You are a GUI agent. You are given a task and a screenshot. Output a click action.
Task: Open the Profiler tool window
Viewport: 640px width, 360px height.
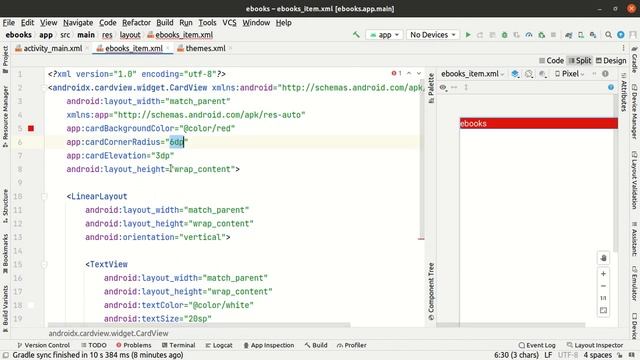tap(351, 345)
